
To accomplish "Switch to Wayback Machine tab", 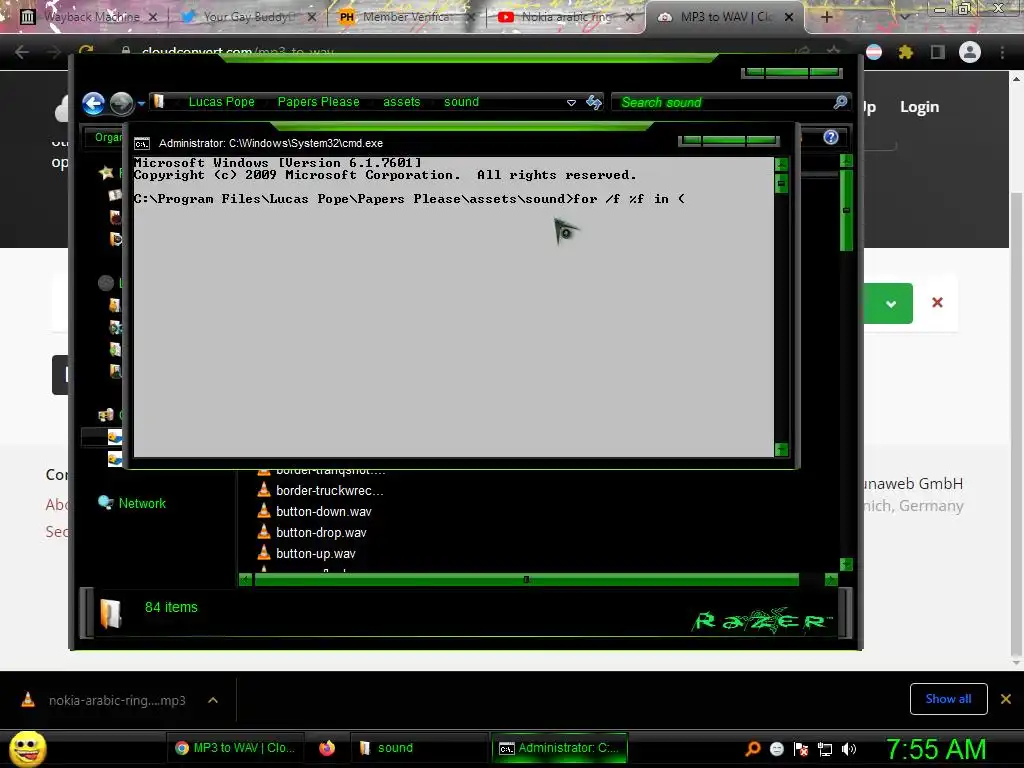I will [89, 16].
